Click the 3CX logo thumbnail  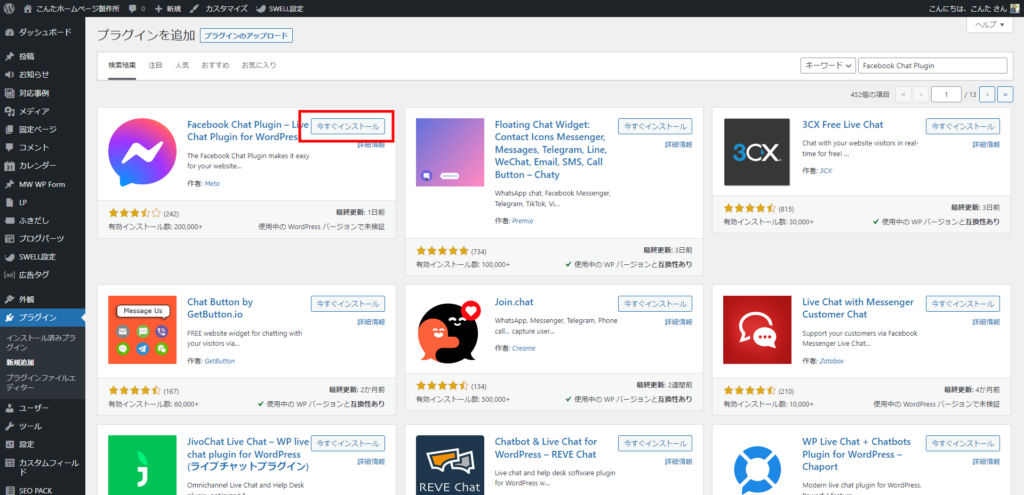758,152
